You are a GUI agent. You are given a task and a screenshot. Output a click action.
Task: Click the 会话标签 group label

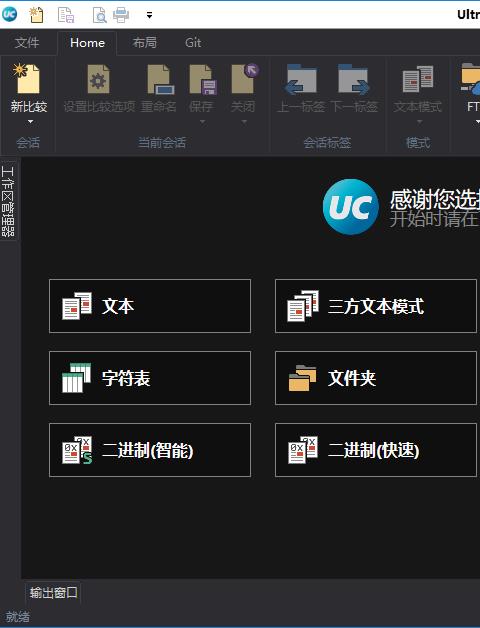(x=327, y=143)
